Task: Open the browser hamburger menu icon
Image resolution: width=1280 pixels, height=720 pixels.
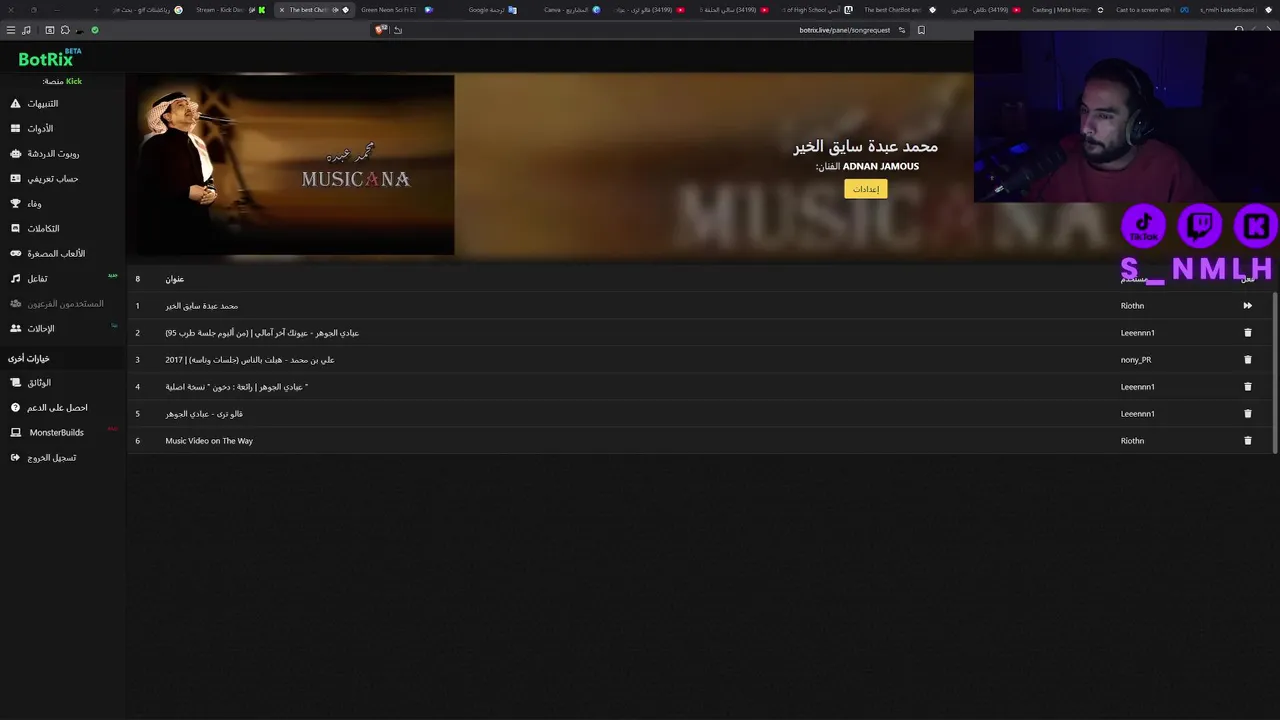Action: click(11, 30)
